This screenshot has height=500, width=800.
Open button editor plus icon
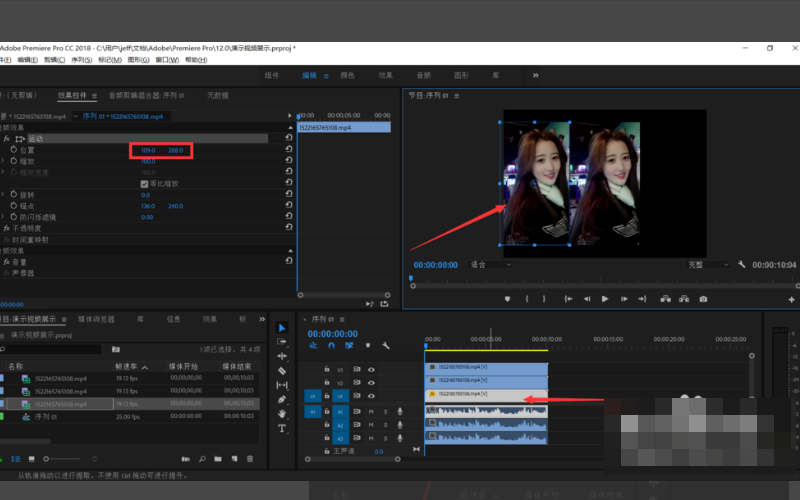pyautogui.click(x=791, y=299)
